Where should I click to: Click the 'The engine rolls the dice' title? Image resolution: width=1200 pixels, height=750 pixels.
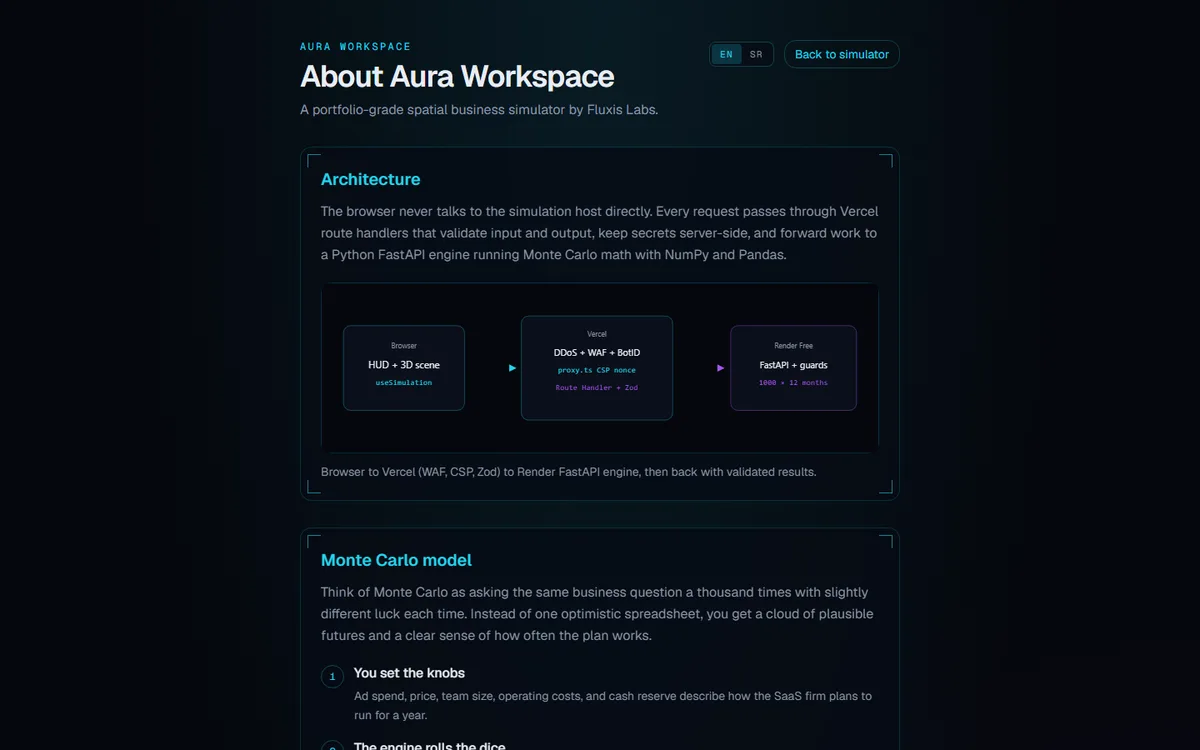(430, 746)
